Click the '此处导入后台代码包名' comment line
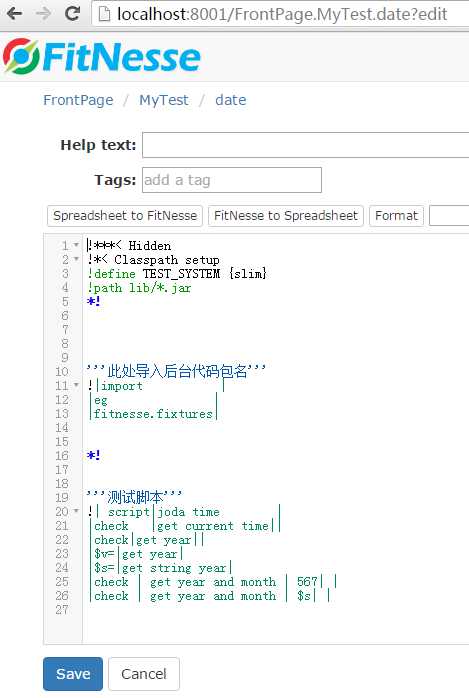 (x=177, y=371)
